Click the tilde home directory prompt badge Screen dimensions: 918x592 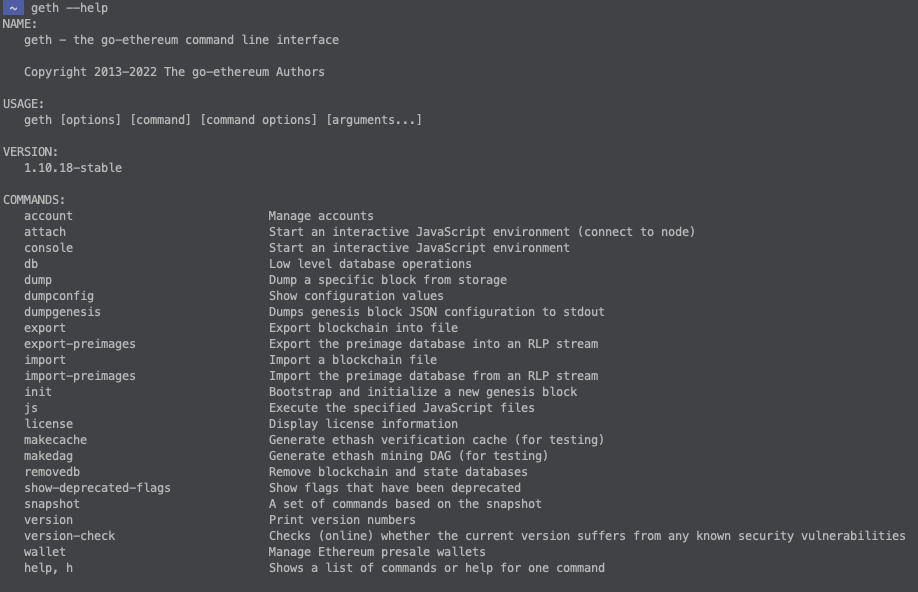pyautogui.click(x=13, y=8)
